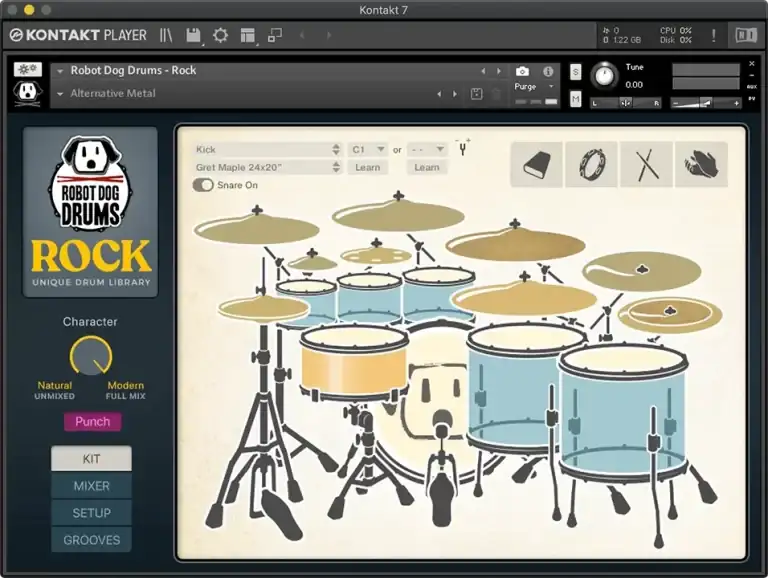Select the hand claps icon

(701, 164)
